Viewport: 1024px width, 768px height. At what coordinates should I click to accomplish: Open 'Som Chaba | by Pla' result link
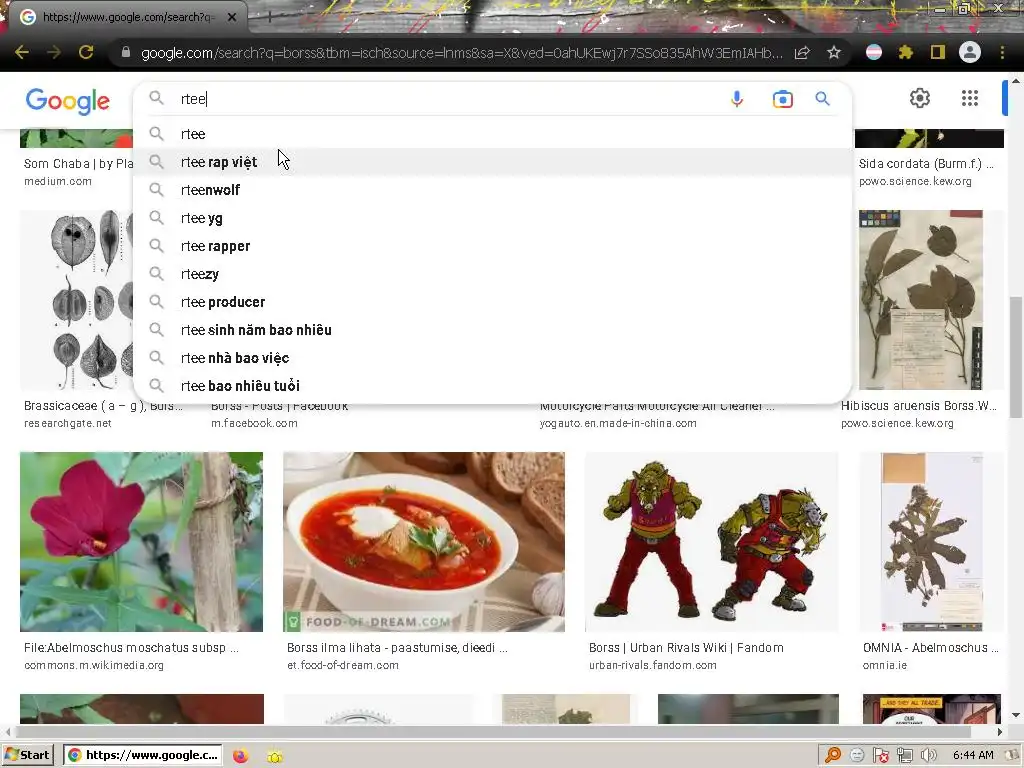[x=78, y=164]
